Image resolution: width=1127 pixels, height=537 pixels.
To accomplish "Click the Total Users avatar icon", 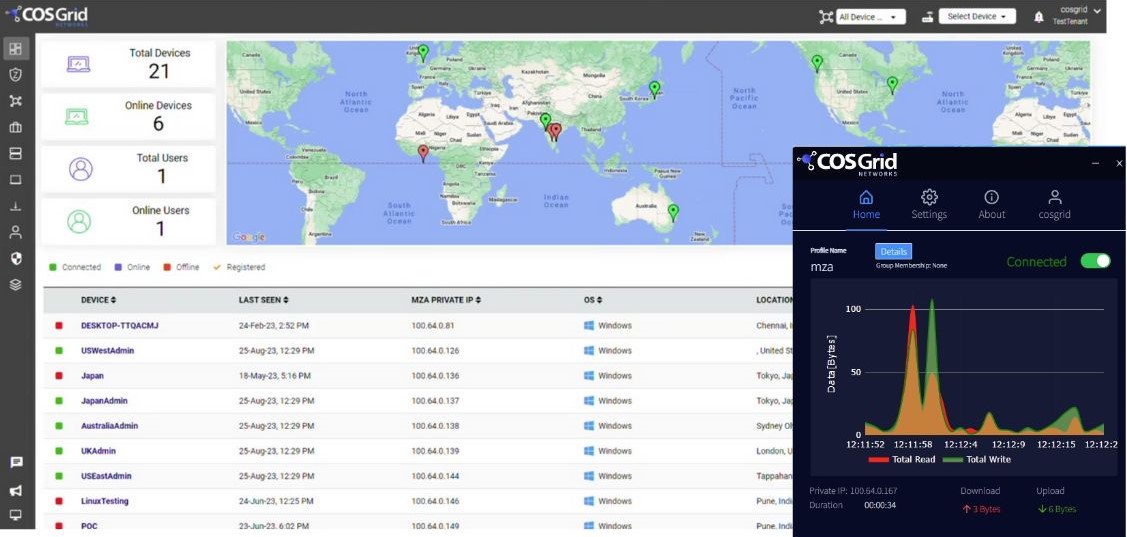I will 80,169.
